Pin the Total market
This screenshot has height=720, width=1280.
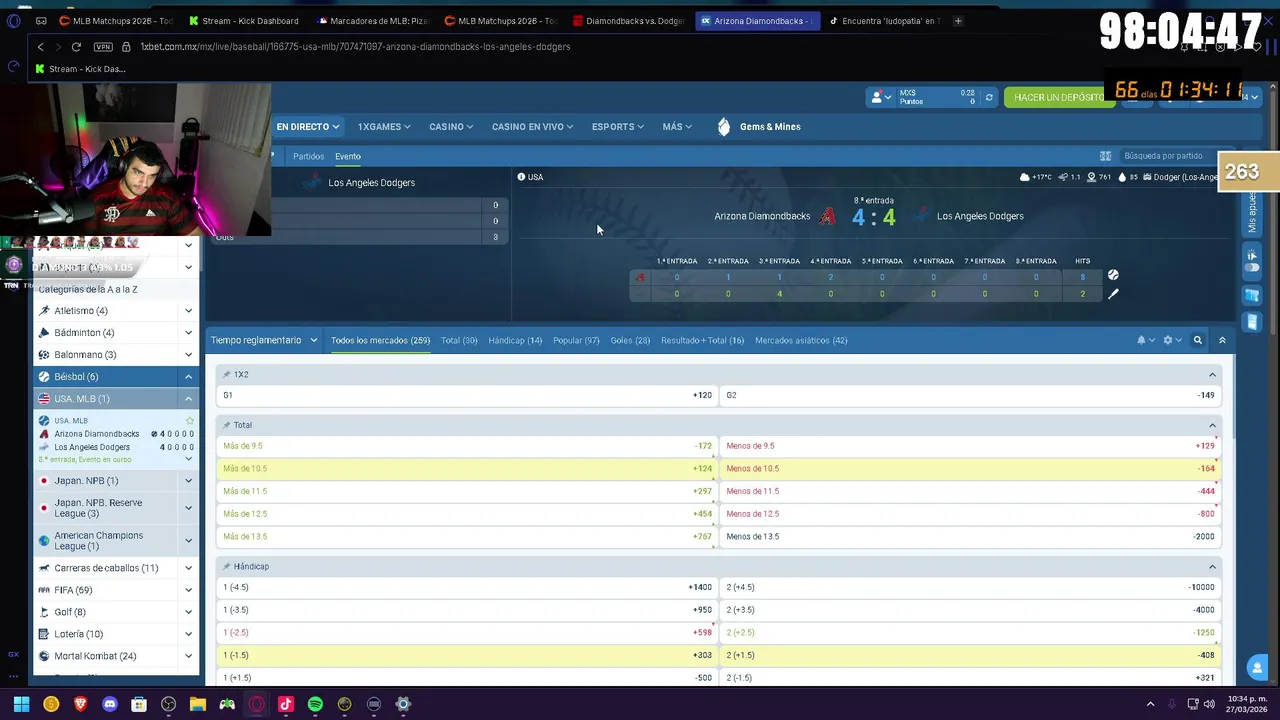(x=227, y=425)
